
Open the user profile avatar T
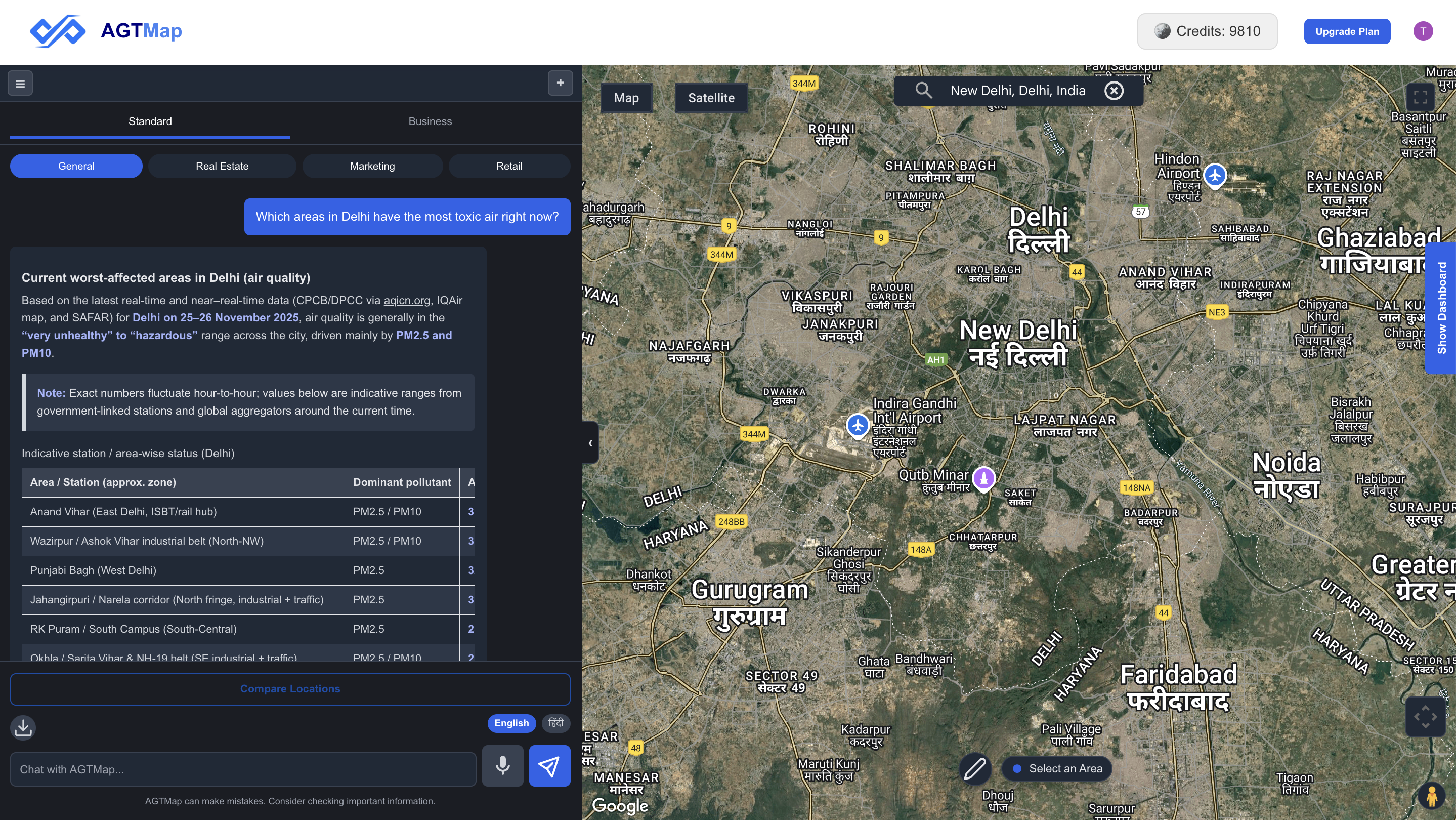tap(1423, 31)
